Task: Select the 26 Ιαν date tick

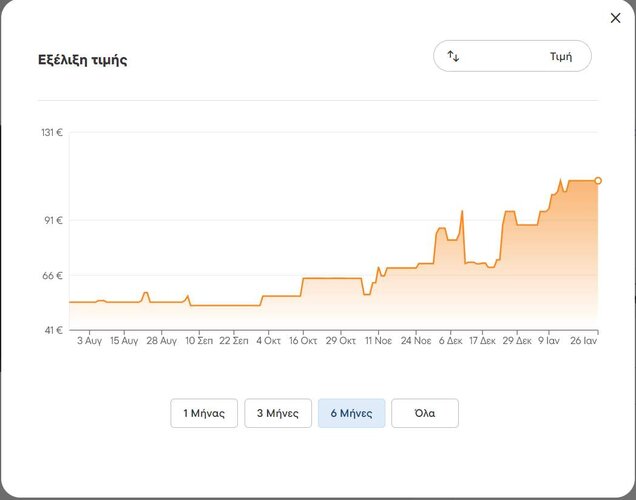Action: click(584, 341)
